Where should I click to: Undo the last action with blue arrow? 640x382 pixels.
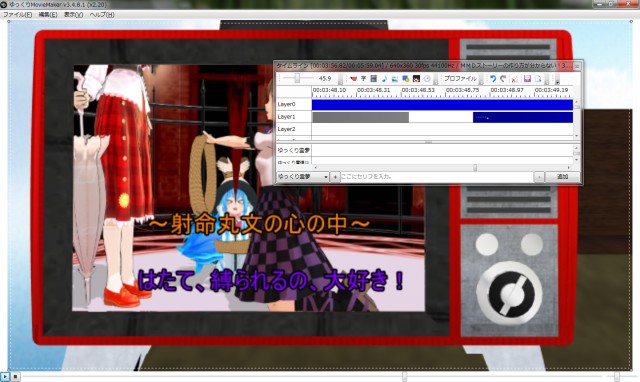pyautogui.click(x=493, y=78)
